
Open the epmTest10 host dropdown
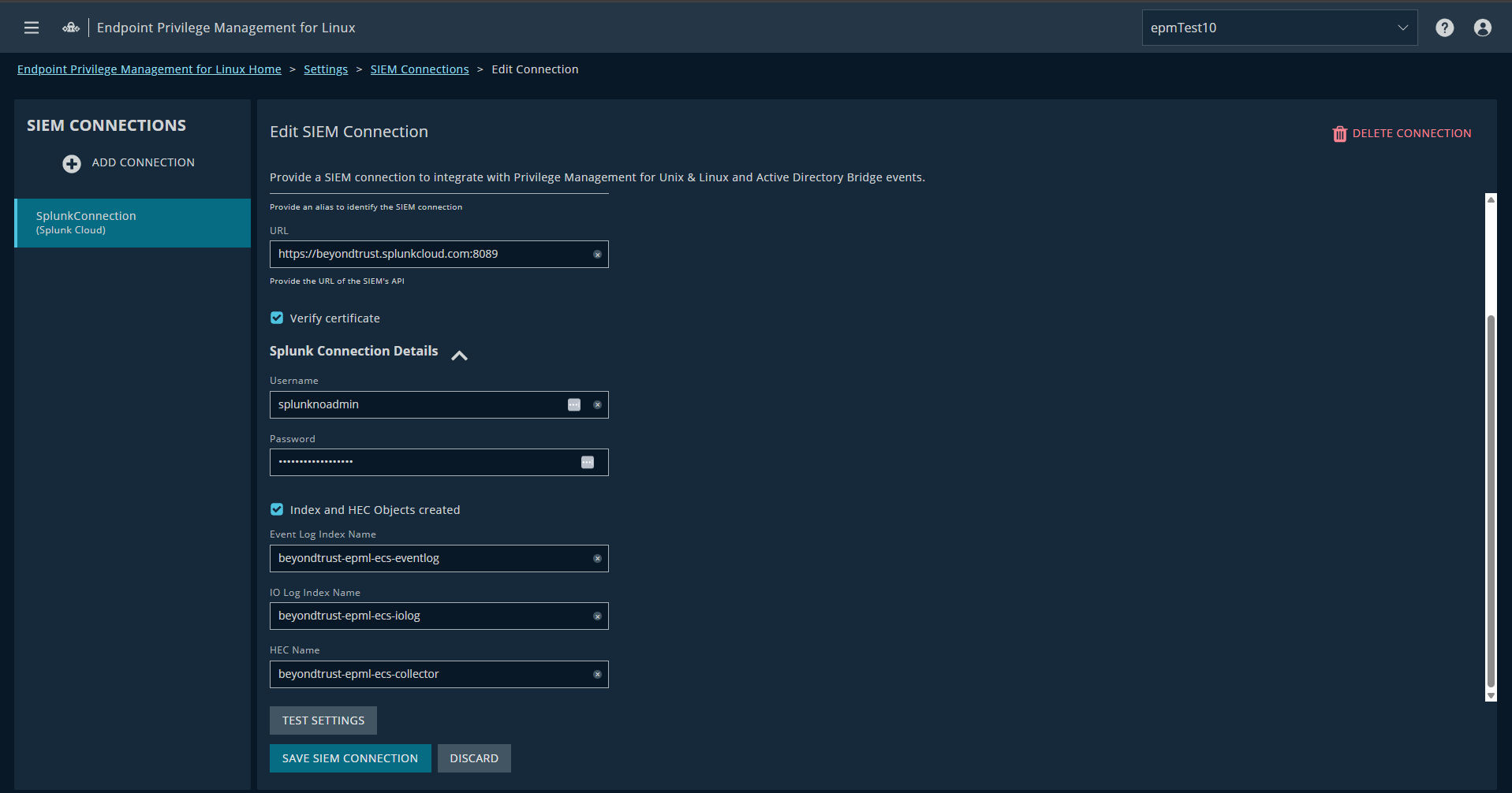coord(1279,28)
